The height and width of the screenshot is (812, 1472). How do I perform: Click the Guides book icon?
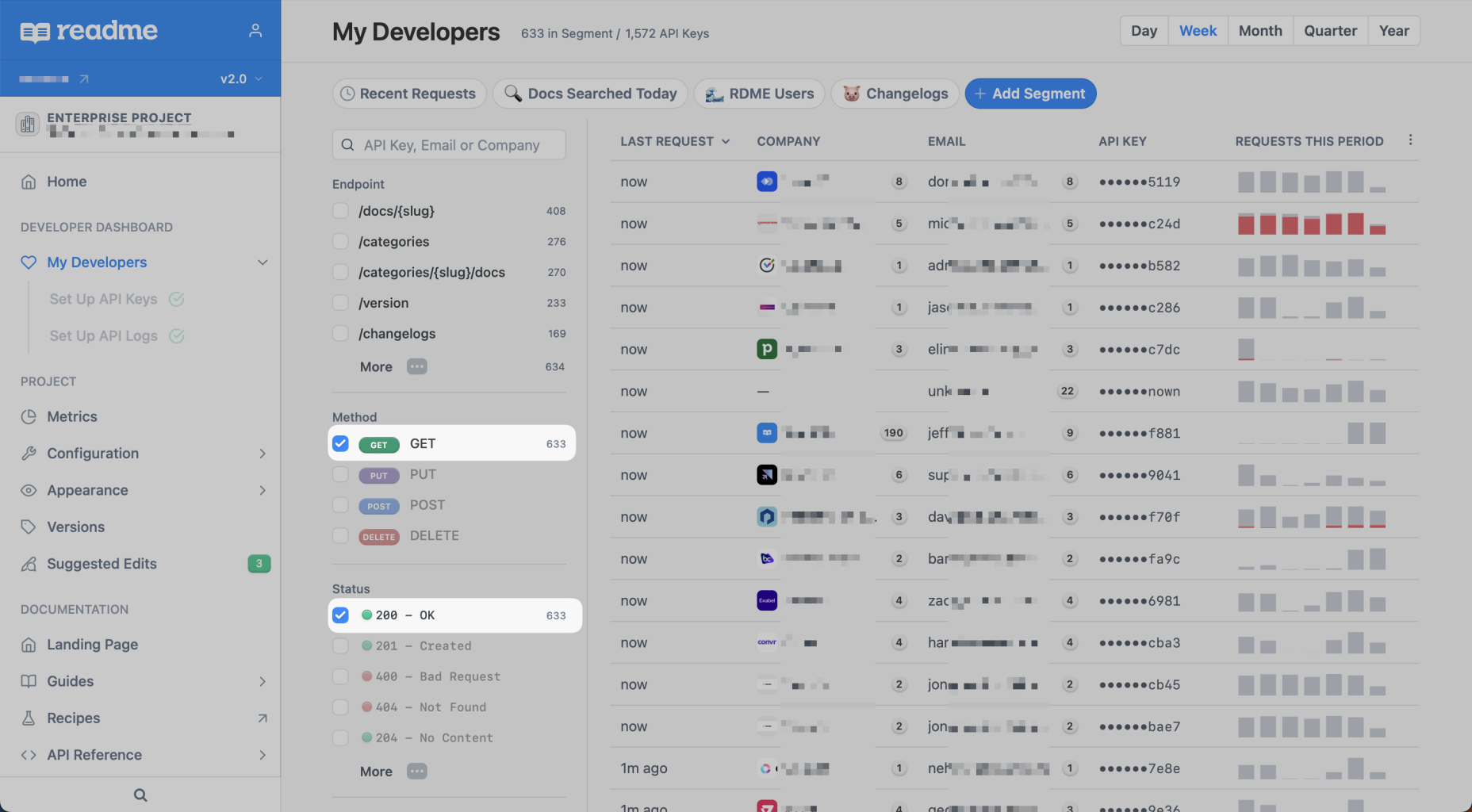[29, 681]
